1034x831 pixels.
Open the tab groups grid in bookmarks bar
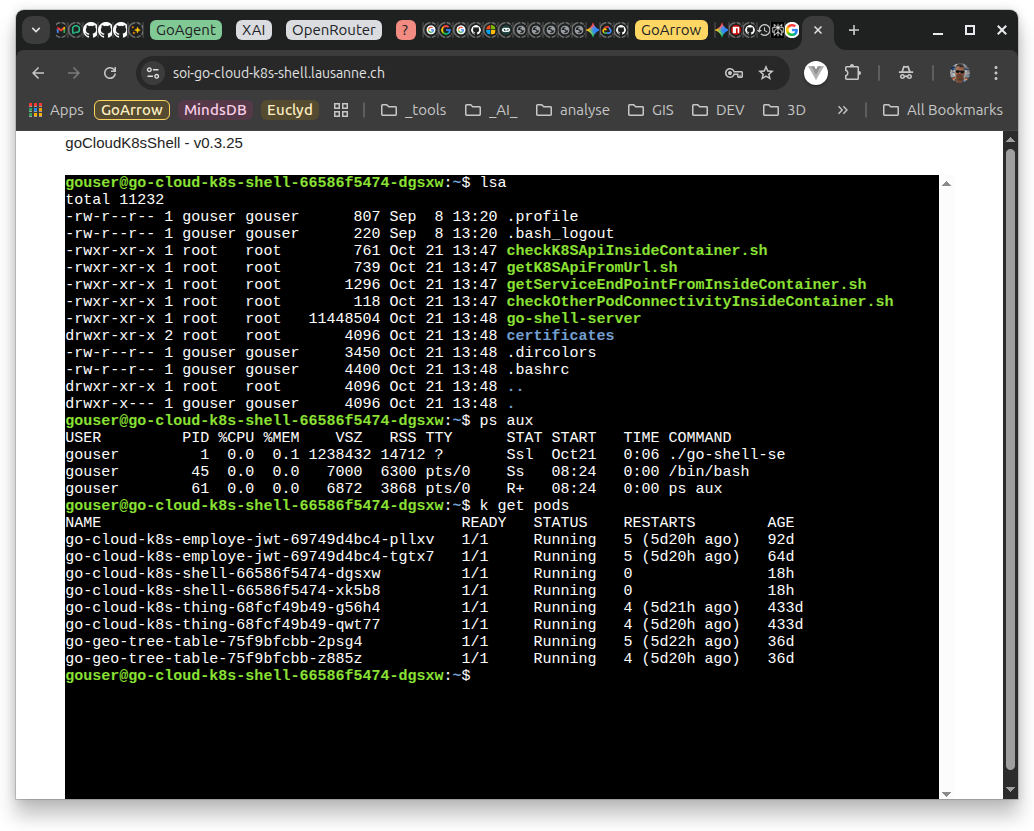coord(341,110)
